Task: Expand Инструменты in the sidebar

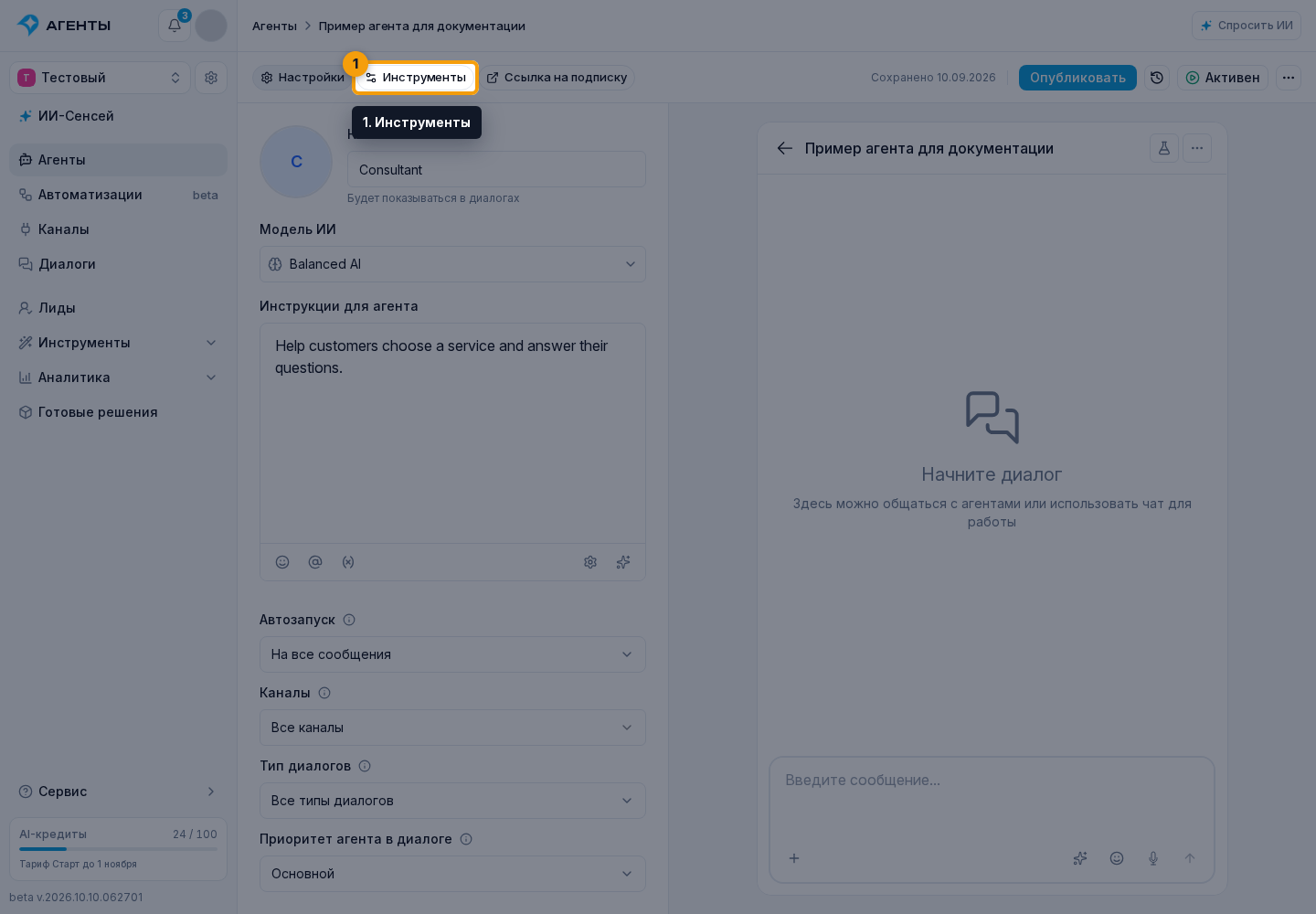Action: coord(118,343)
